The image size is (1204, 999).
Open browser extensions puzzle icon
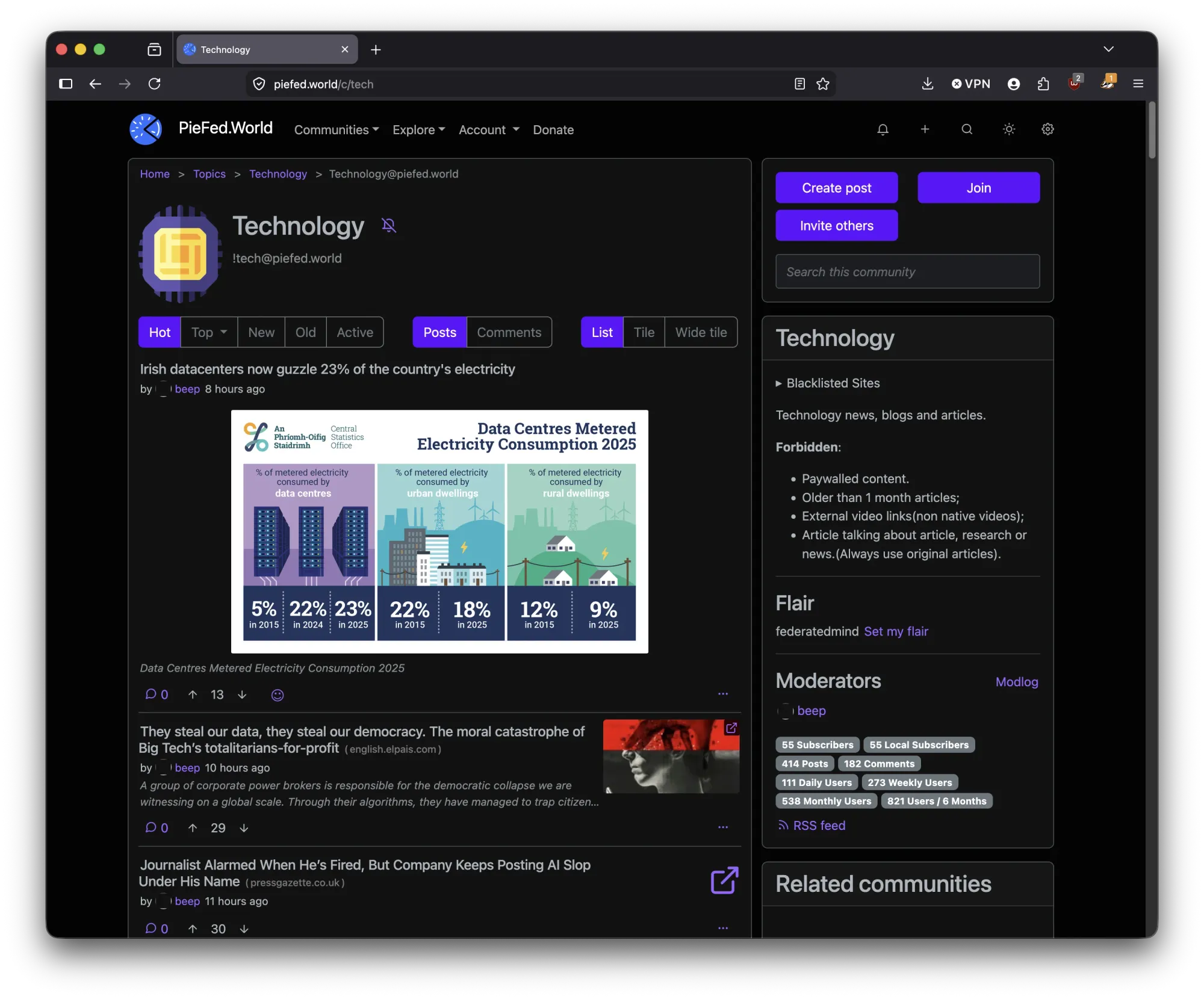click(x=1043, y=84)
